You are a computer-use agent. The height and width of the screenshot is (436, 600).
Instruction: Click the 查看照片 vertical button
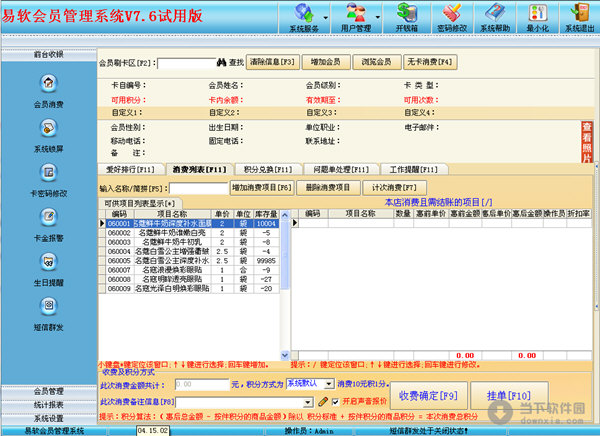point(587,142)
